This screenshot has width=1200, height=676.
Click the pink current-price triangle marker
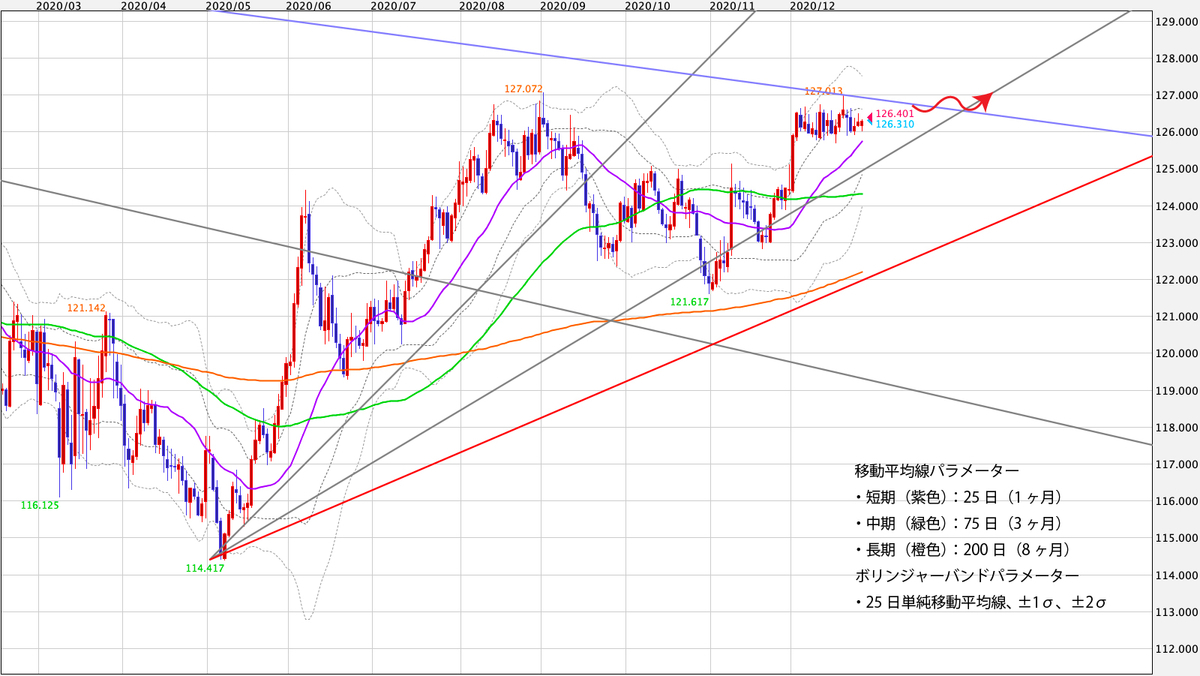point(868,119)
